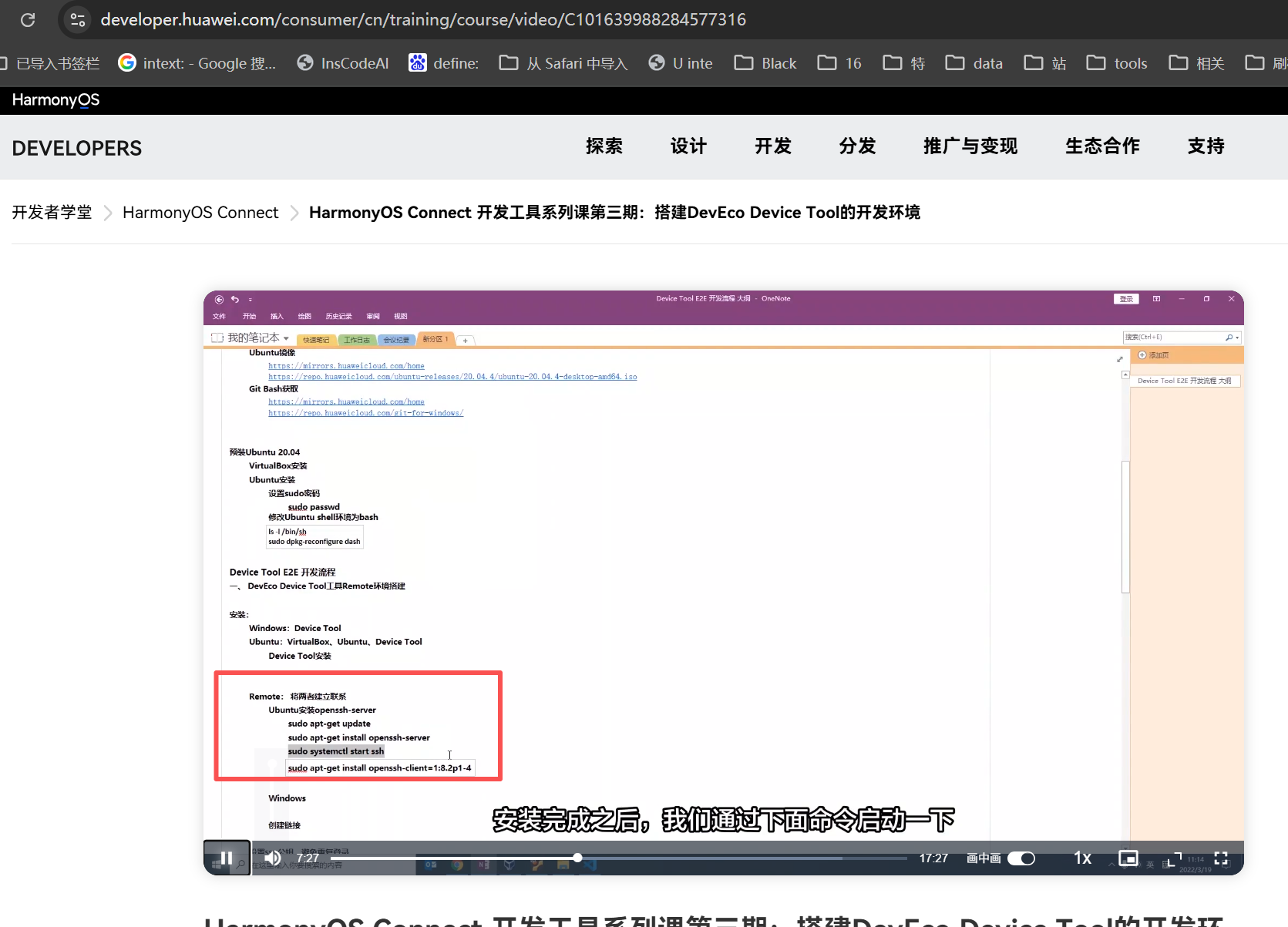Enter fullscreen mode icon

[1221, 858]
